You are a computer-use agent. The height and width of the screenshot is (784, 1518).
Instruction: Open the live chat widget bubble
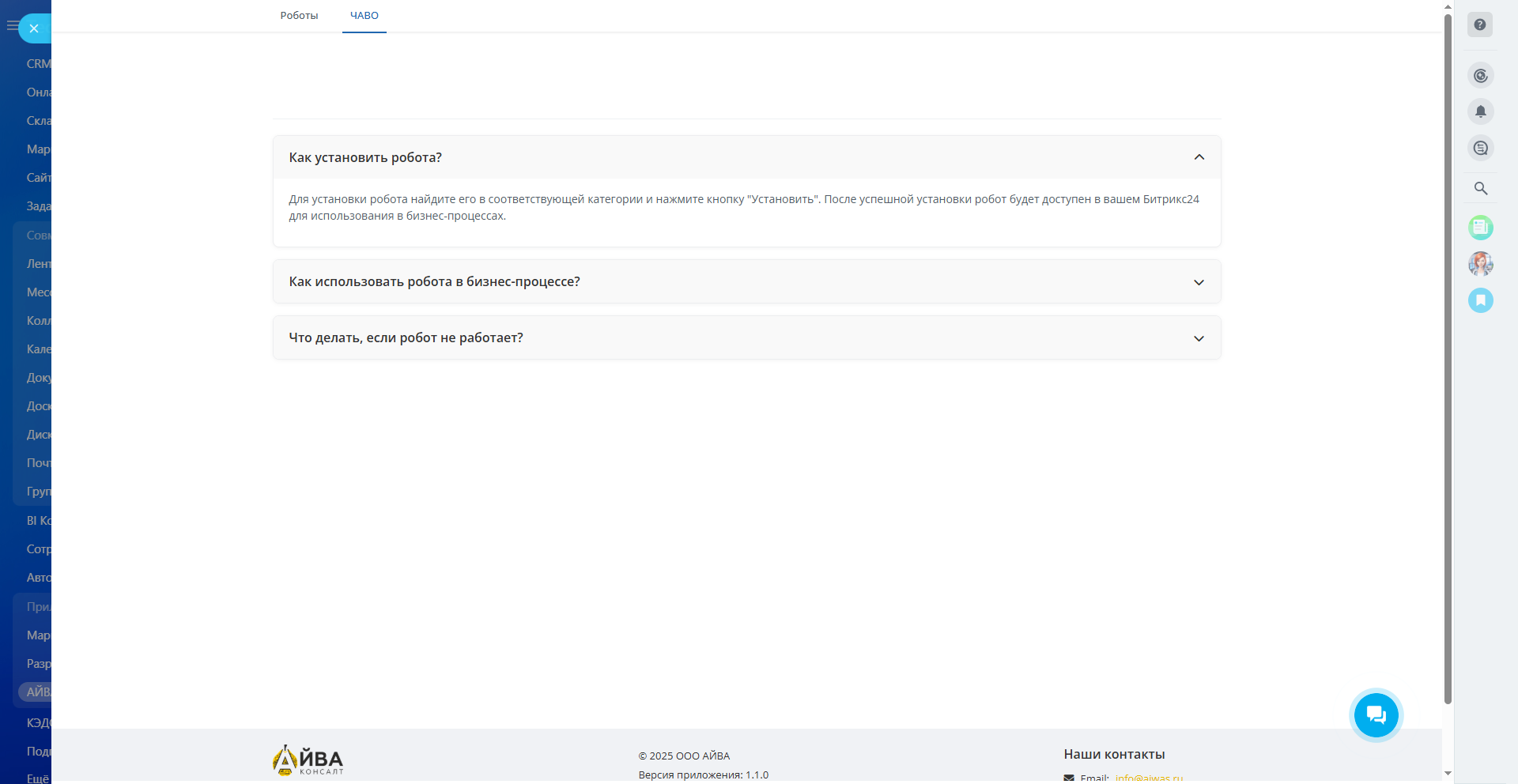point(1376,715)
